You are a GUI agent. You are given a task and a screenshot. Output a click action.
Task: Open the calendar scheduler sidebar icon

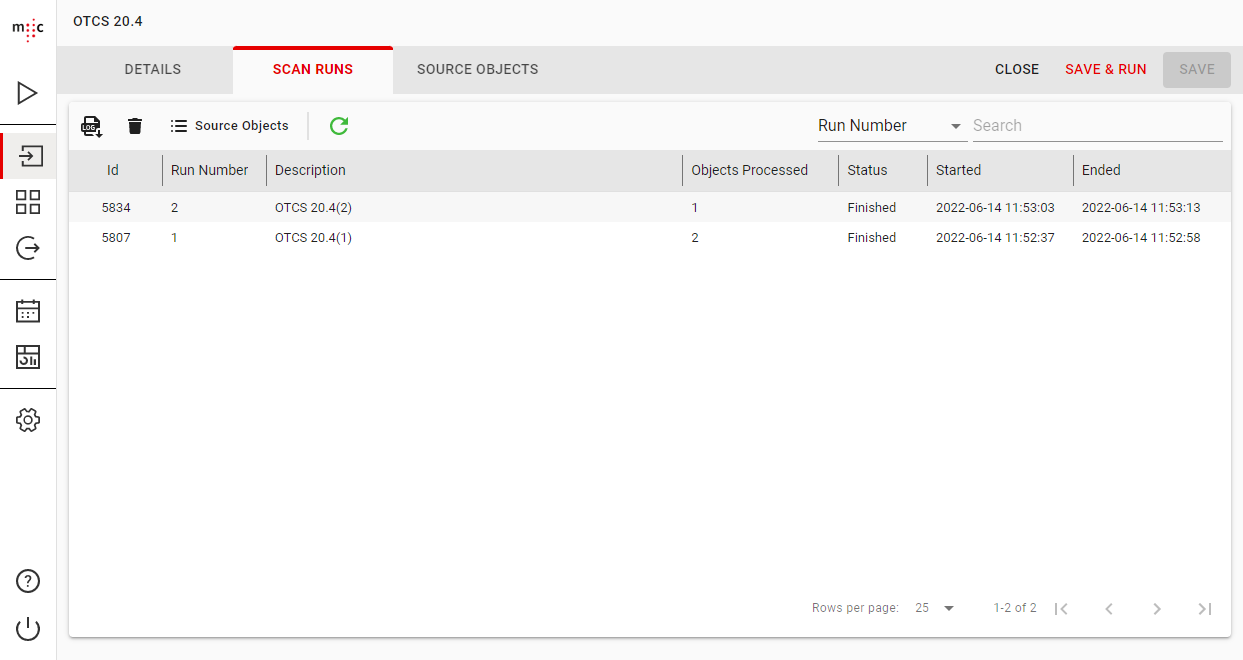(x=28, y=311)
